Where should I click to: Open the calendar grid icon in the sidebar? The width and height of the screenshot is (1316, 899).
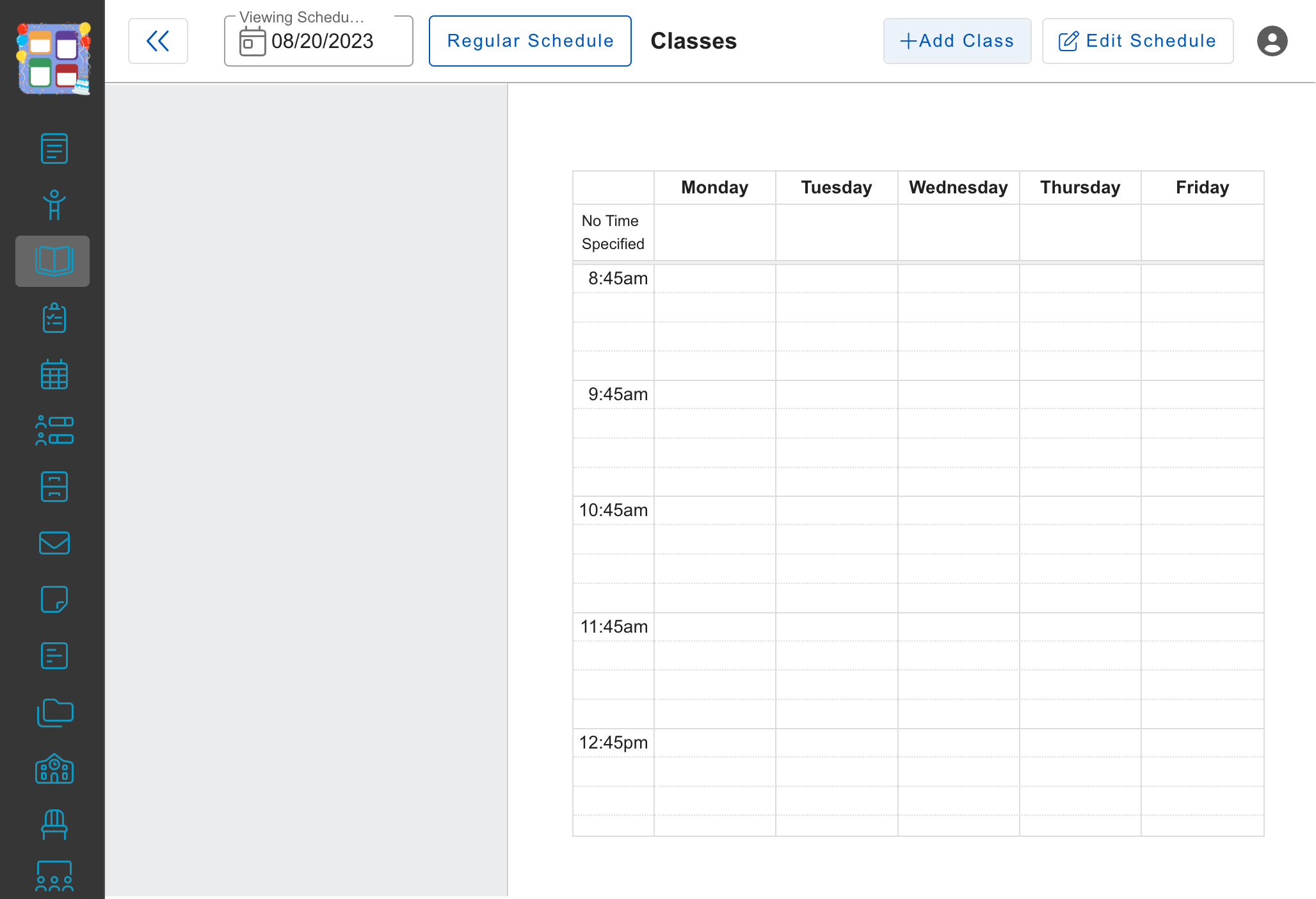click(54, 374)
